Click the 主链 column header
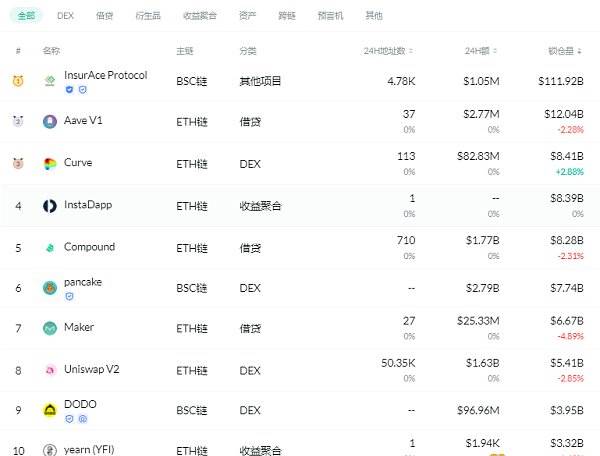Image resolution: width=600 pixels, height=456 pixels. [185, 51]
